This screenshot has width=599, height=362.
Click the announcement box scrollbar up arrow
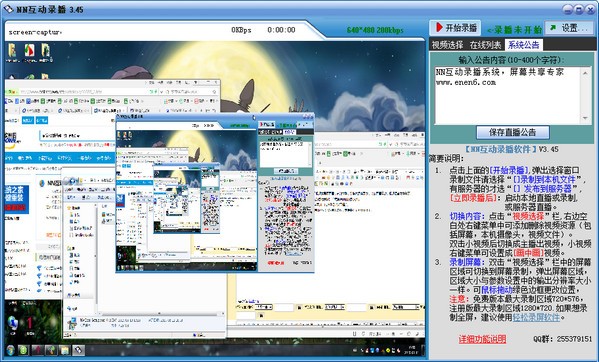[x=586, y=72]
